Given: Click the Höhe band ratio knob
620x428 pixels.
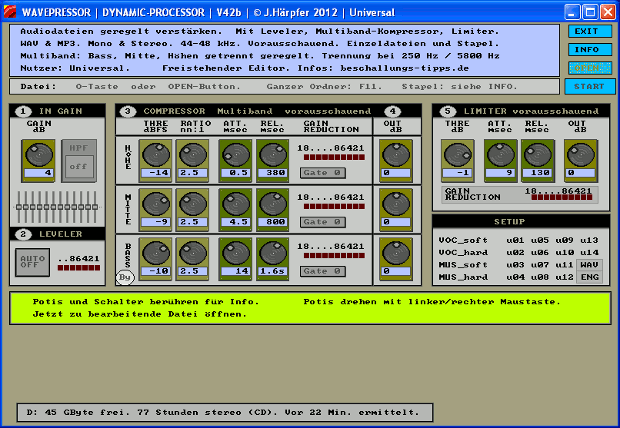Looking at the screenshot, I should pos(193,155).
